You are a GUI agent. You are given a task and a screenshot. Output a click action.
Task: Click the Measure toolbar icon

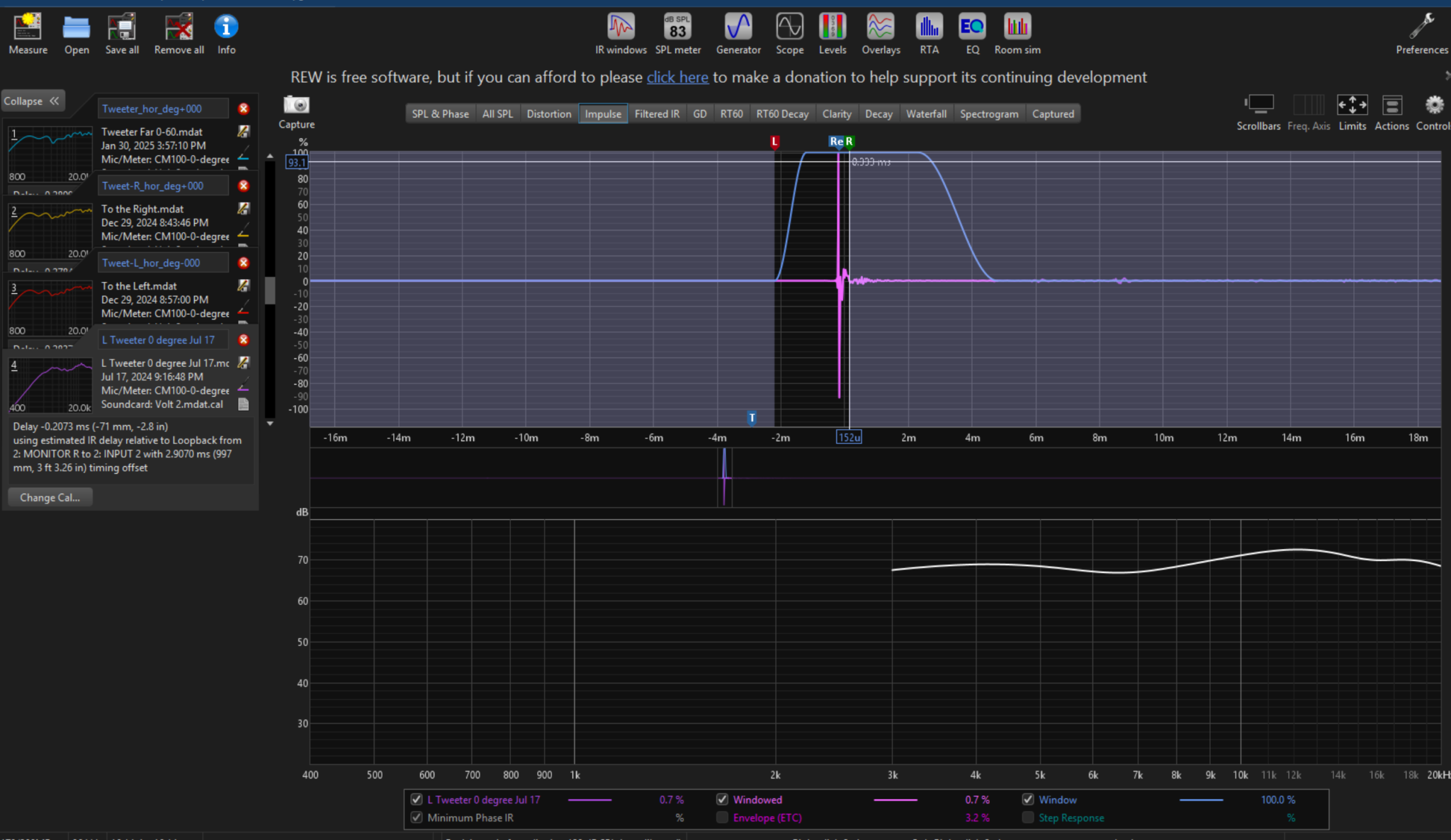tap(28, 33)
